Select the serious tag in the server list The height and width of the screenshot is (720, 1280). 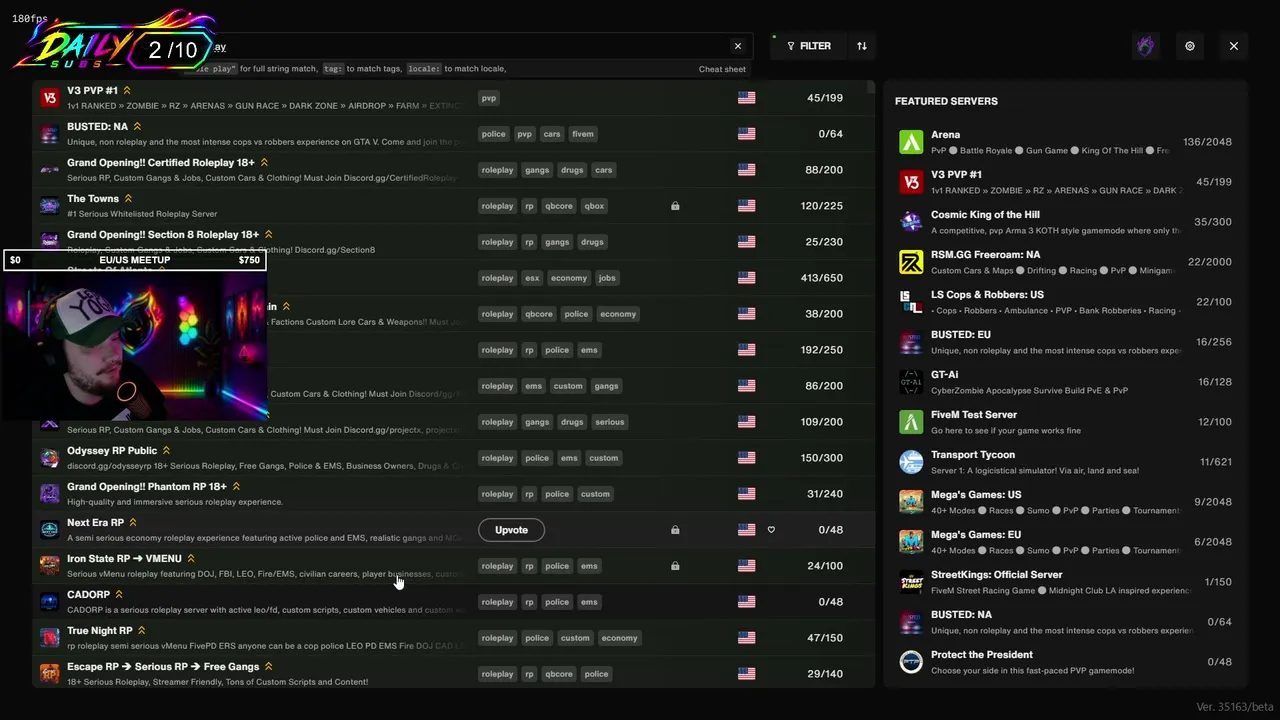pos(610,422)
